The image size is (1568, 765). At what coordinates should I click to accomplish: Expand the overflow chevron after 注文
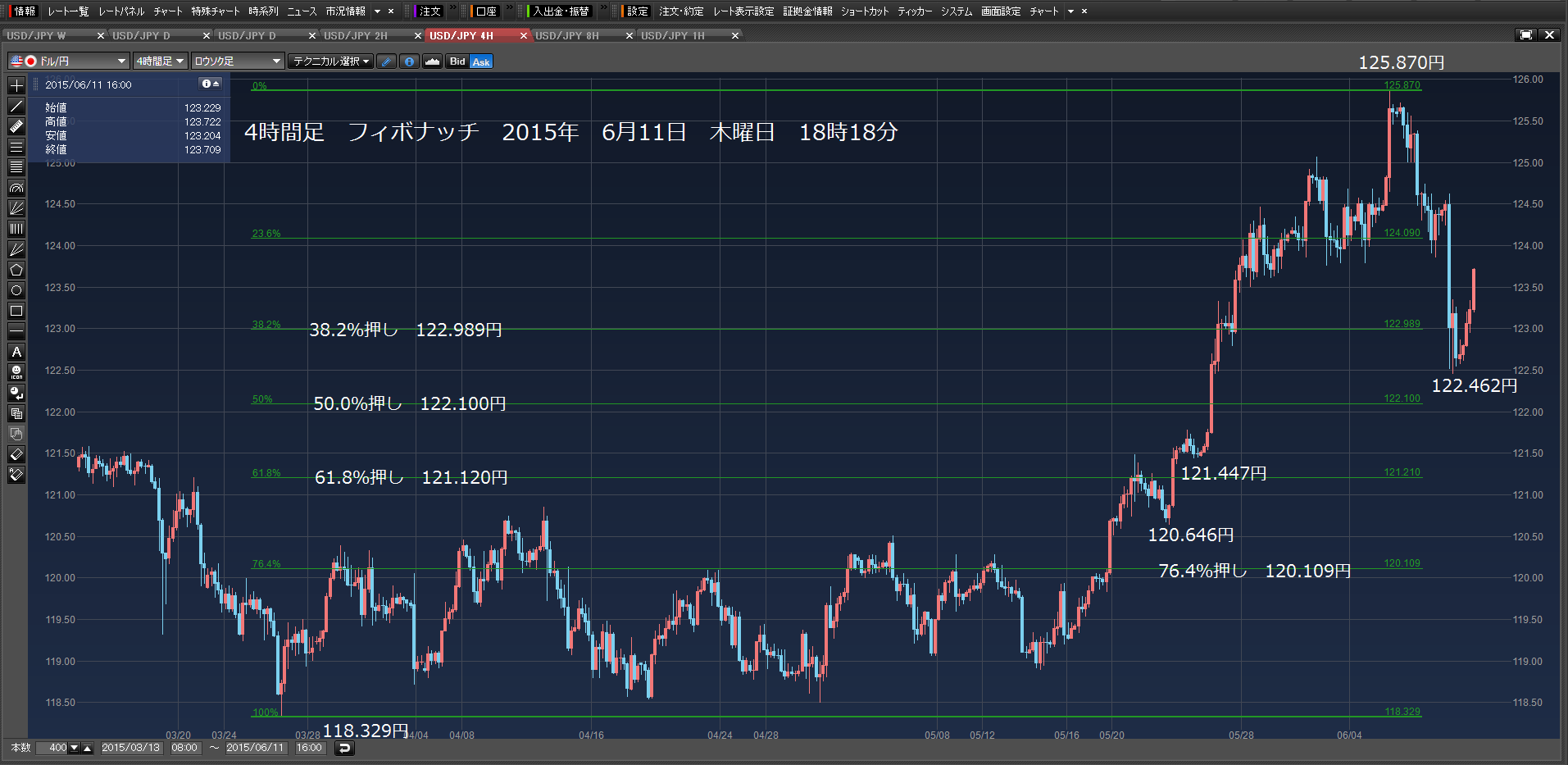453,8
